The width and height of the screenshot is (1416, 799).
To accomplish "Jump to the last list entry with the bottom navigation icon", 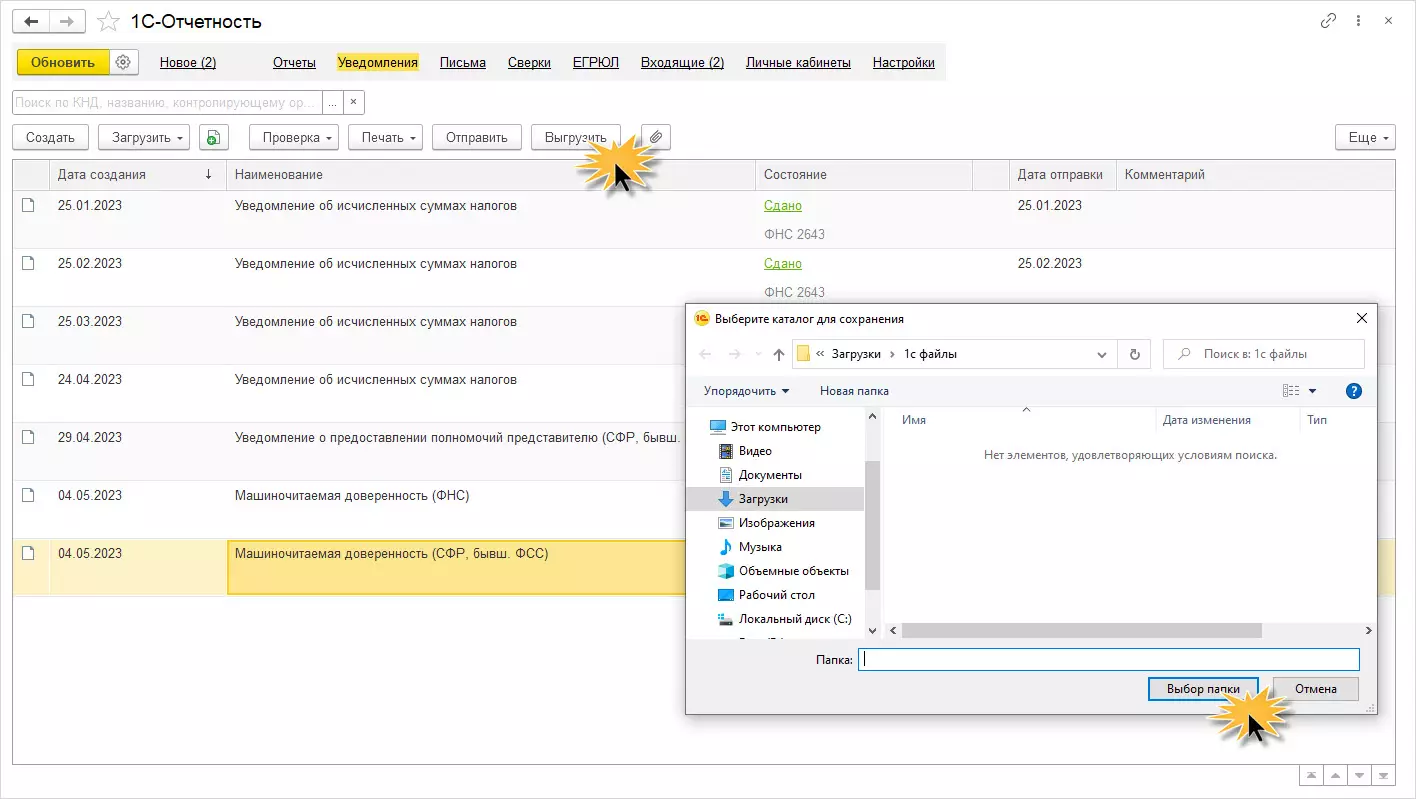I will click(x=1383, y=776).
